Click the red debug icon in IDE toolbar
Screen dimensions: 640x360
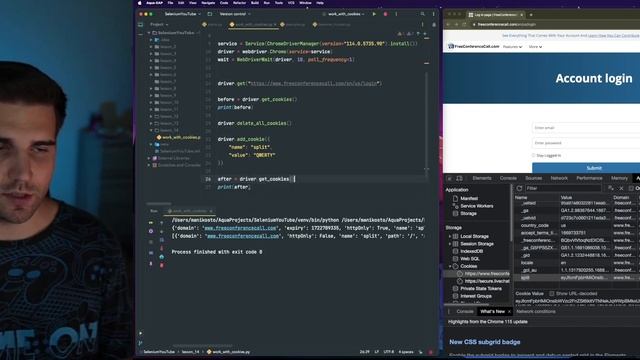(x=385, y=14)
